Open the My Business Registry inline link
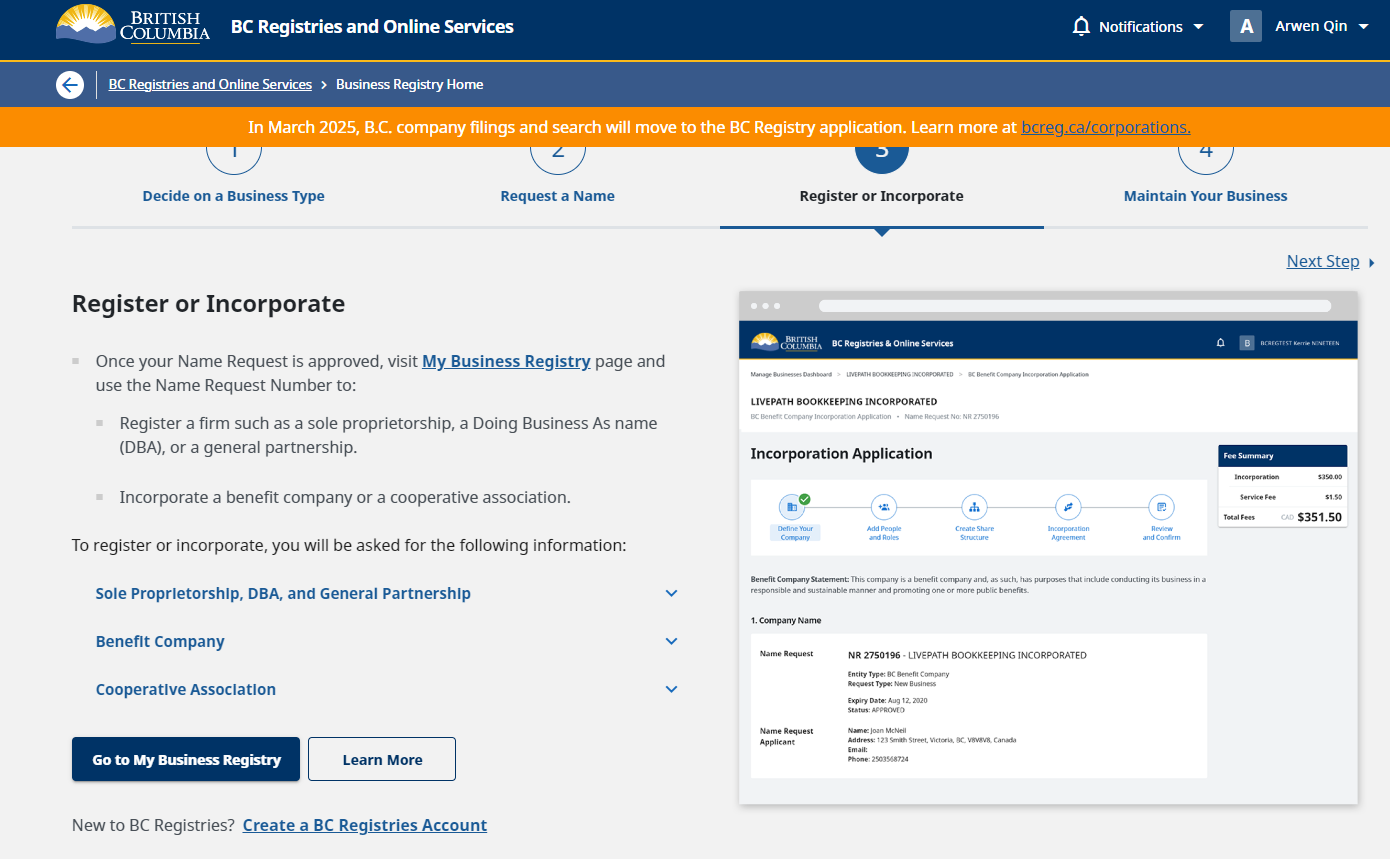This screenshot has height=859, width=1390. pos(506,361)
